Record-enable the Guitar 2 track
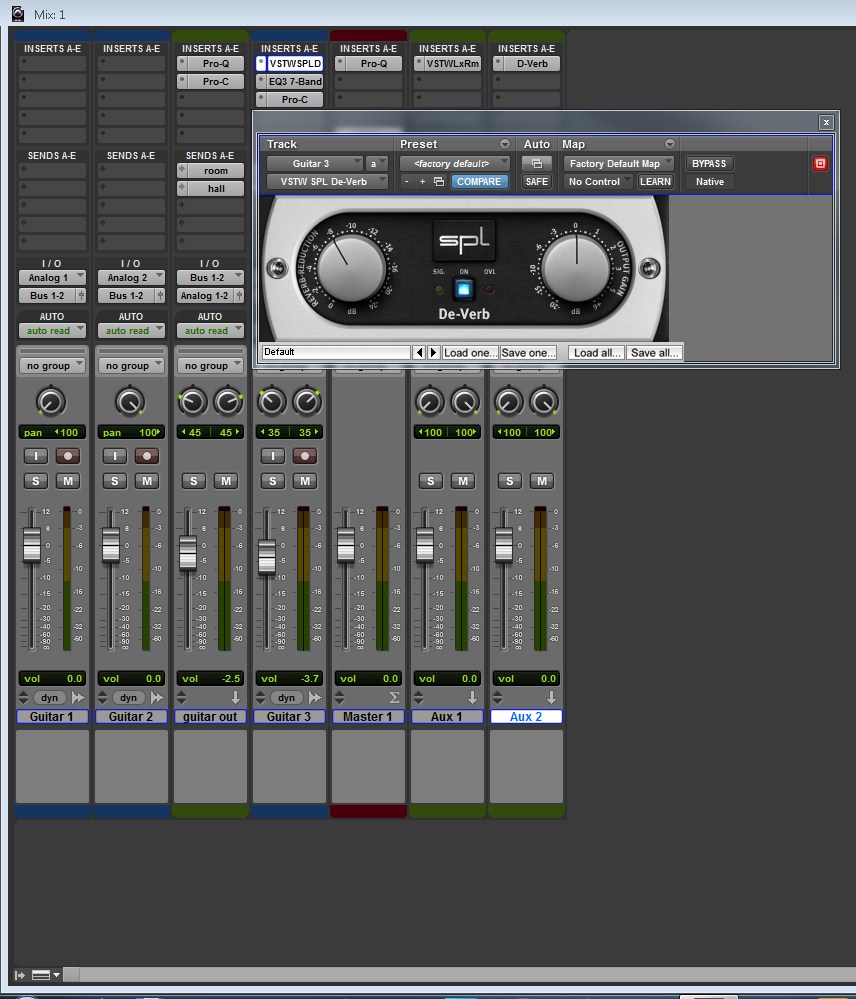 click(146, 456)
